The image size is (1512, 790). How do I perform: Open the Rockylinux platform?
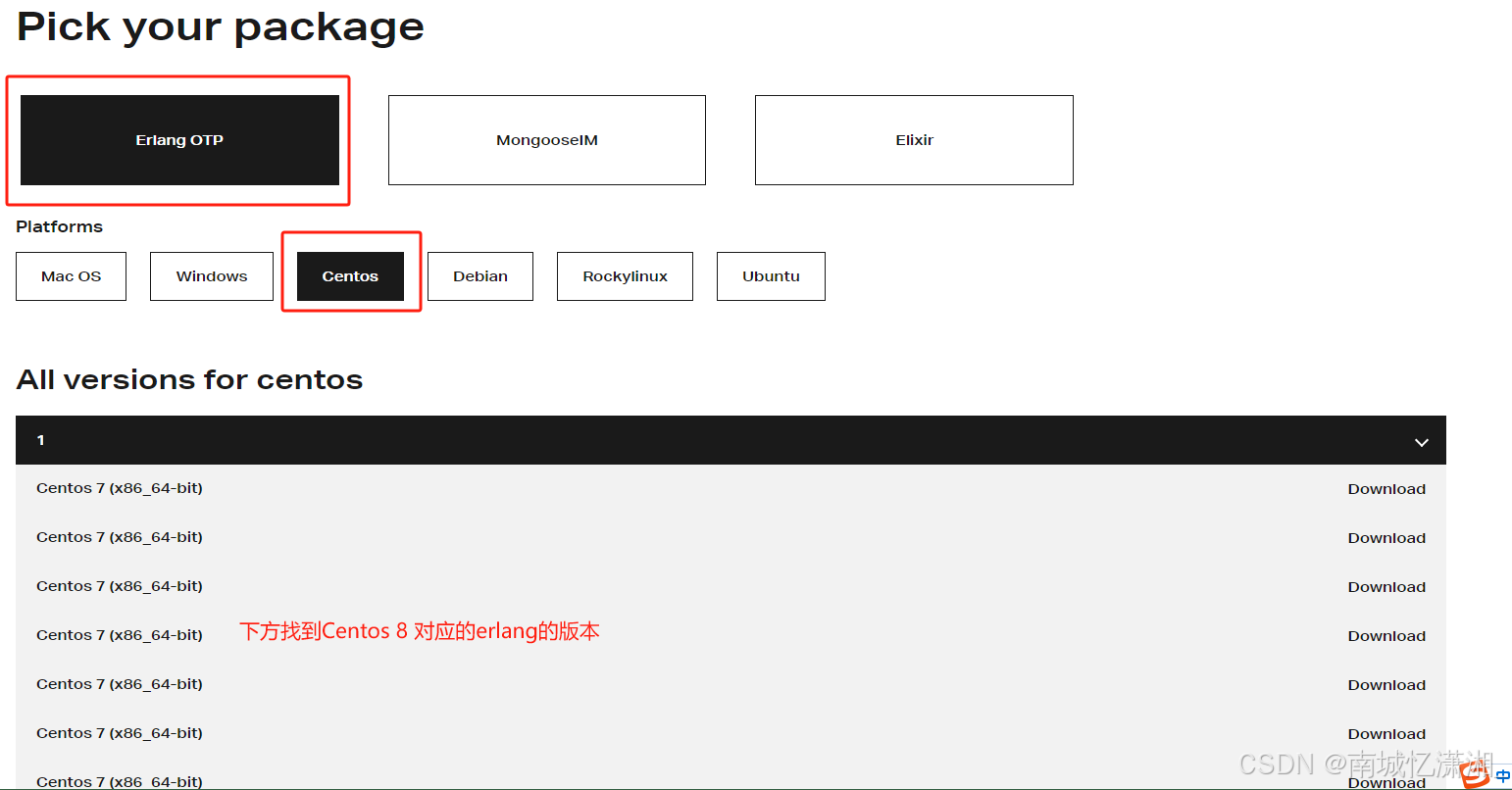click(x=625, y=276)
